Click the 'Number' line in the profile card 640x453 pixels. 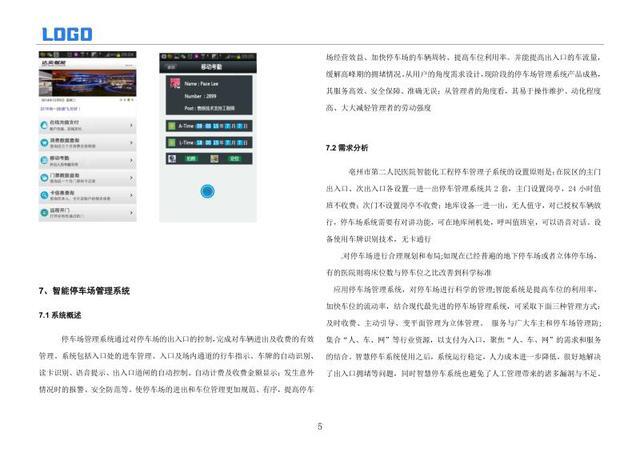200,96
